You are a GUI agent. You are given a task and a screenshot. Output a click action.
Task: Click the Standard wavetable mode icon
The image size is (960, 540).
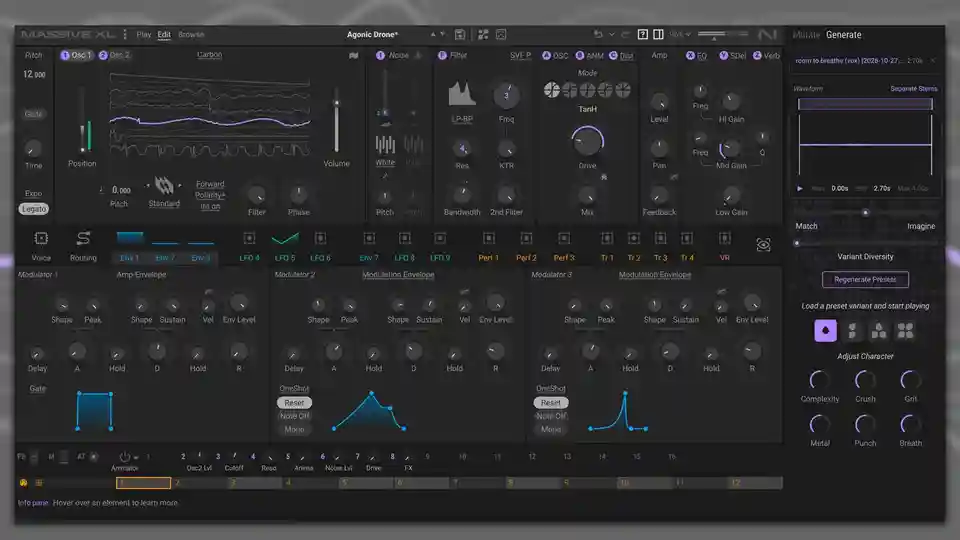point(164,186)
